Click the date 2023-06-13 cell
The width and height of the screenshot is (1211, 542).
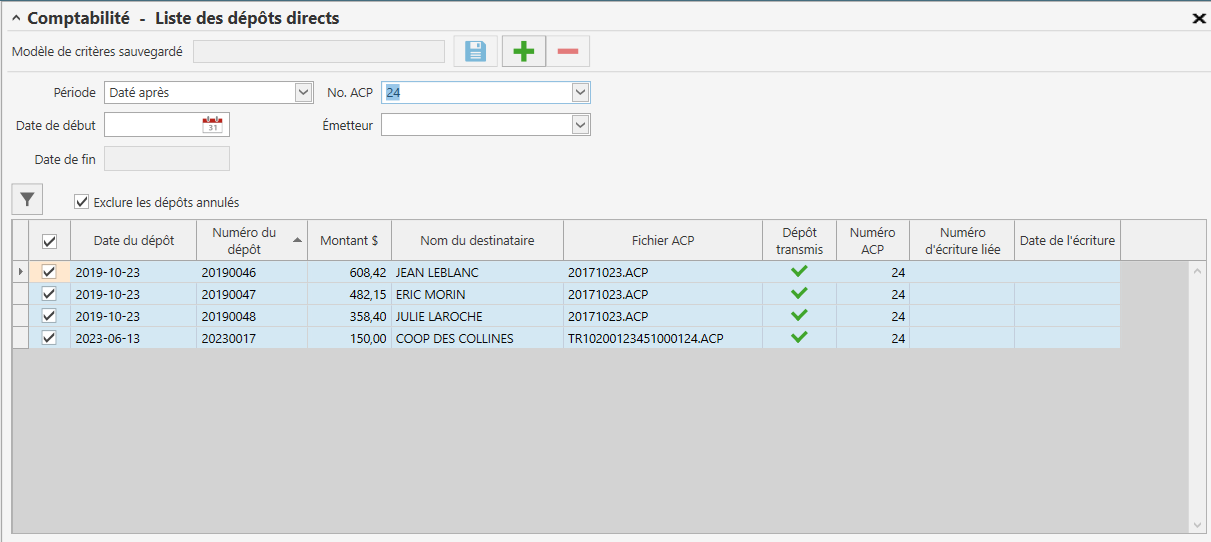[133, 338]
